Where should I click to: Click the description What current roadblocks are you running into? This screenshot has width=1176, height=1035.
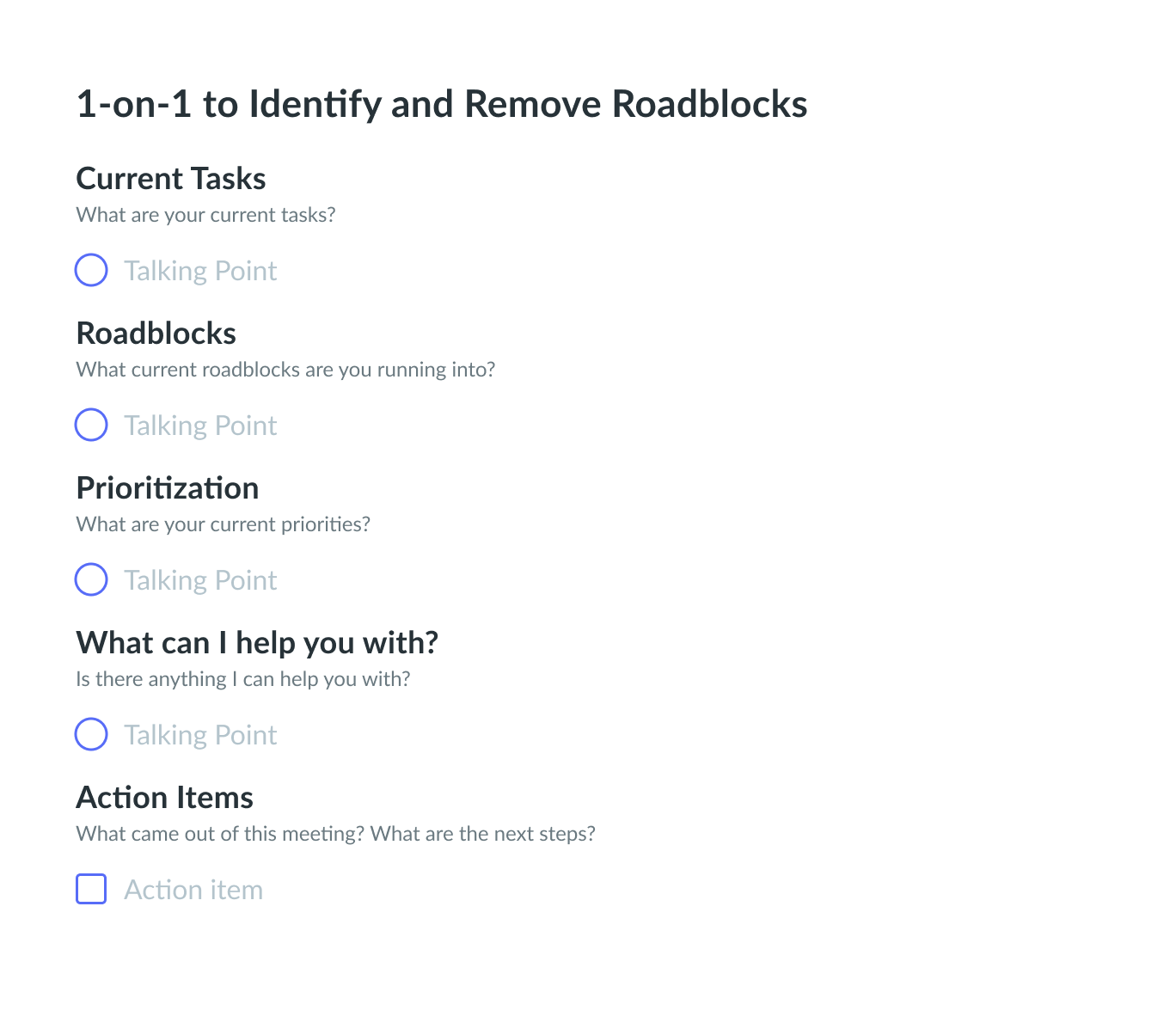point(285,370)
